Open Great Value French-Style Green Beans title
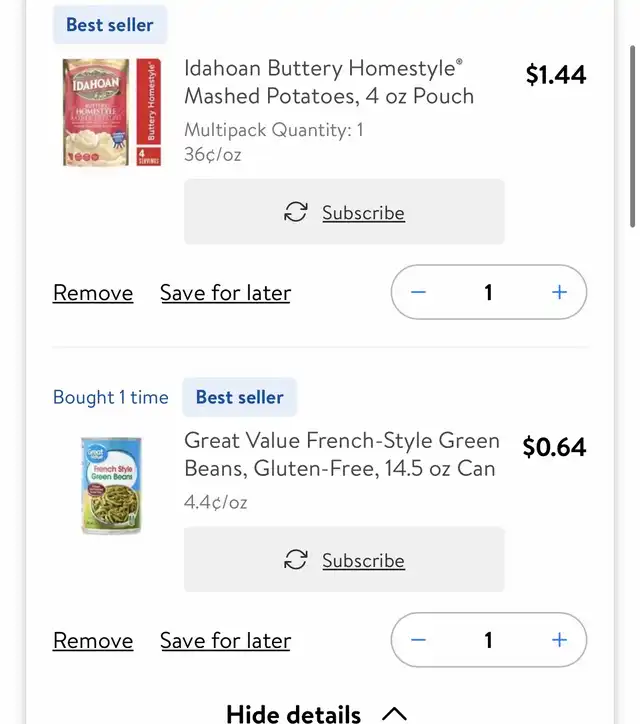 (x=342, y=454)
